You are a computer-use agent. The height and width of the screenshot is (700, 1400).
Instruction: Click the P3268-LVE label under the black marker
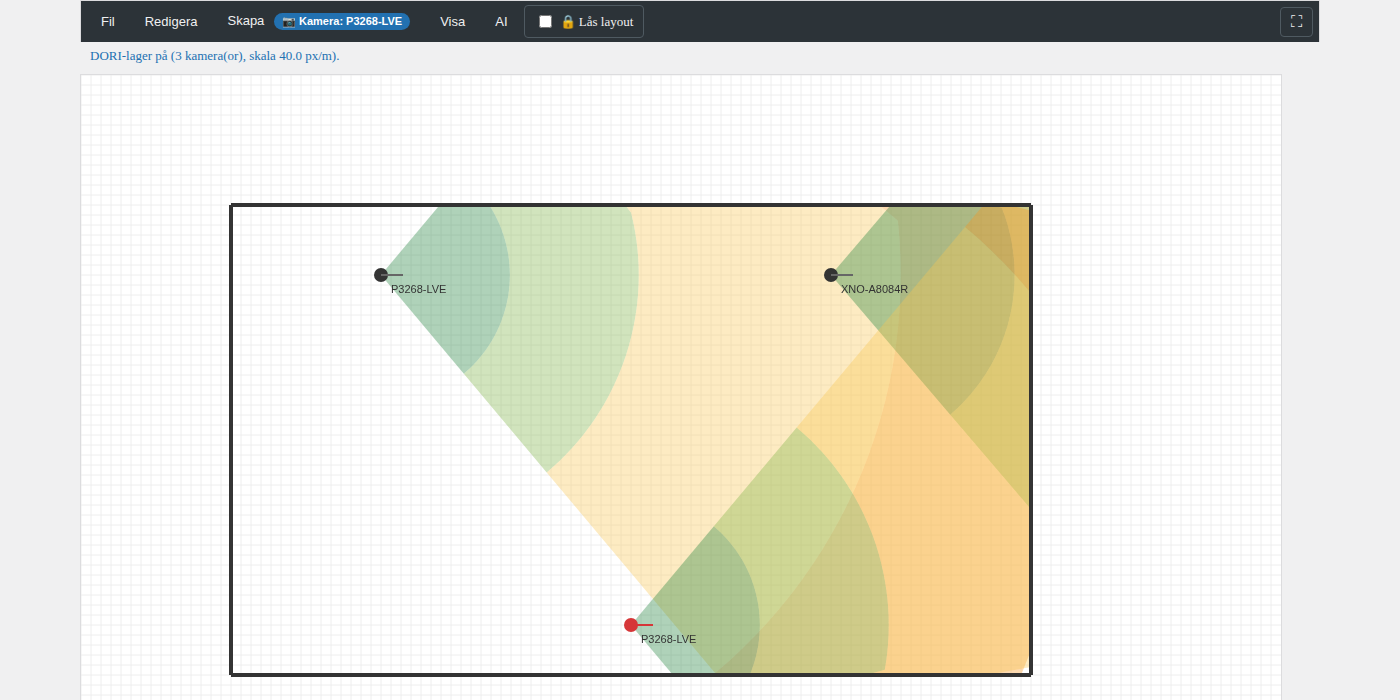coord(418,289)
